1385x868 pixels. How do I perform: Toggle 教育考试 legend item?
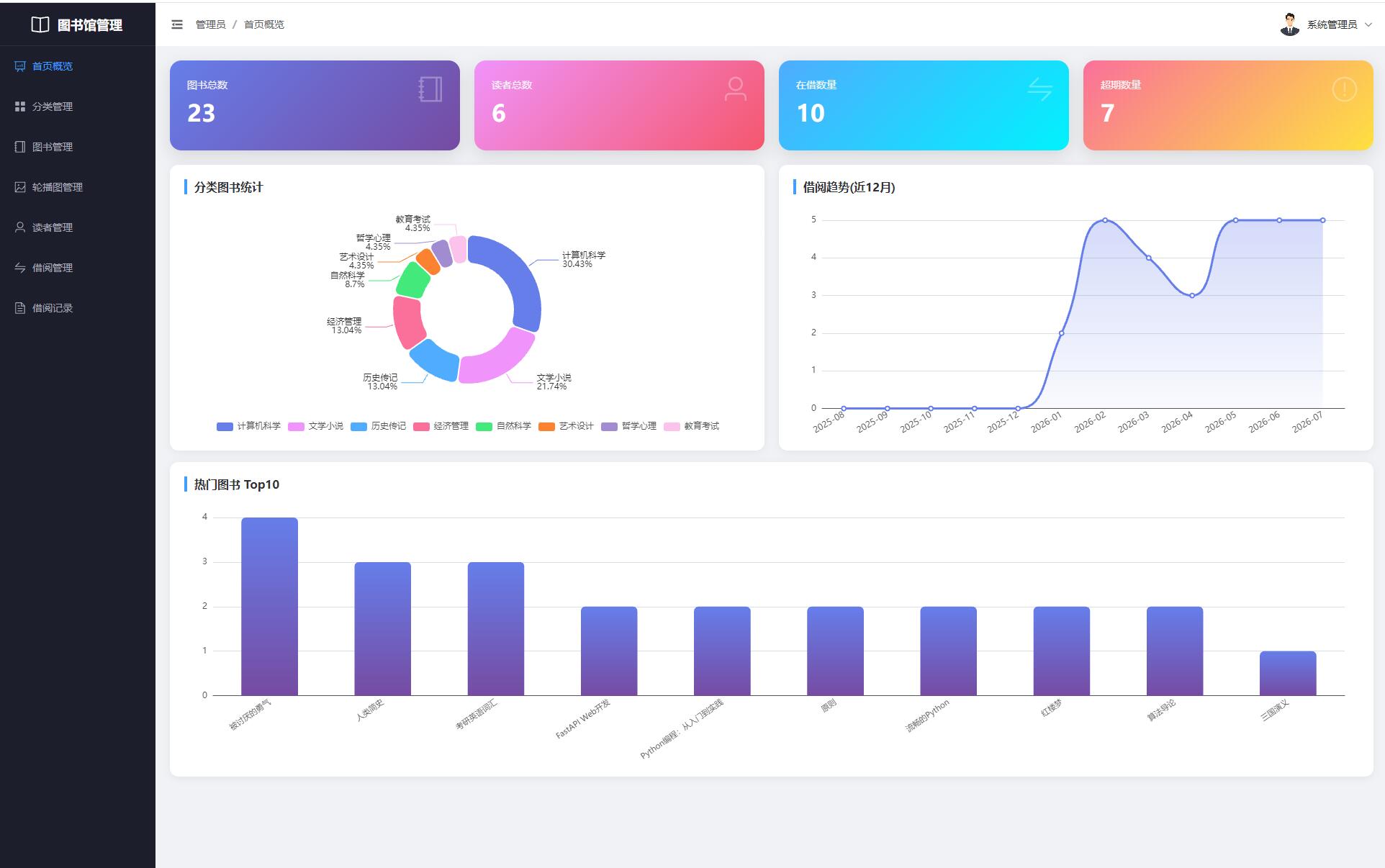(x=691, y=426)
